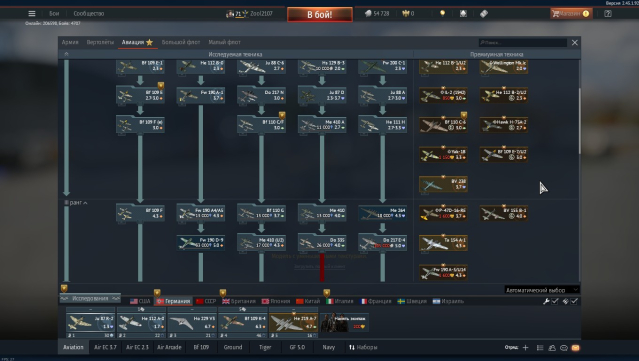Image resolution: width=639 pixels, height=361 pixels.
Task: Toggle the rightmost auto-refill checkbox
Action: pos(574,301)
